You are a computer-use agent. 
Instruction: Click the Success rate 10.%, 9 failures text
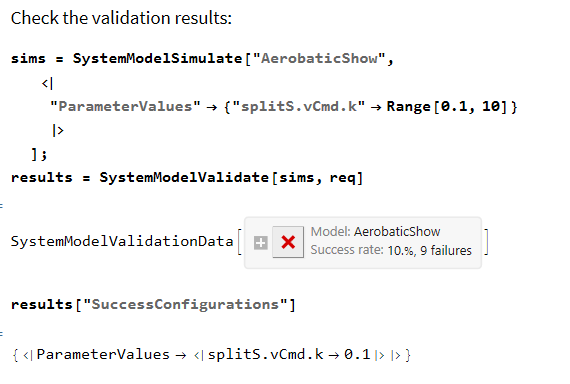pyautogui.click(x=391, y=250)
